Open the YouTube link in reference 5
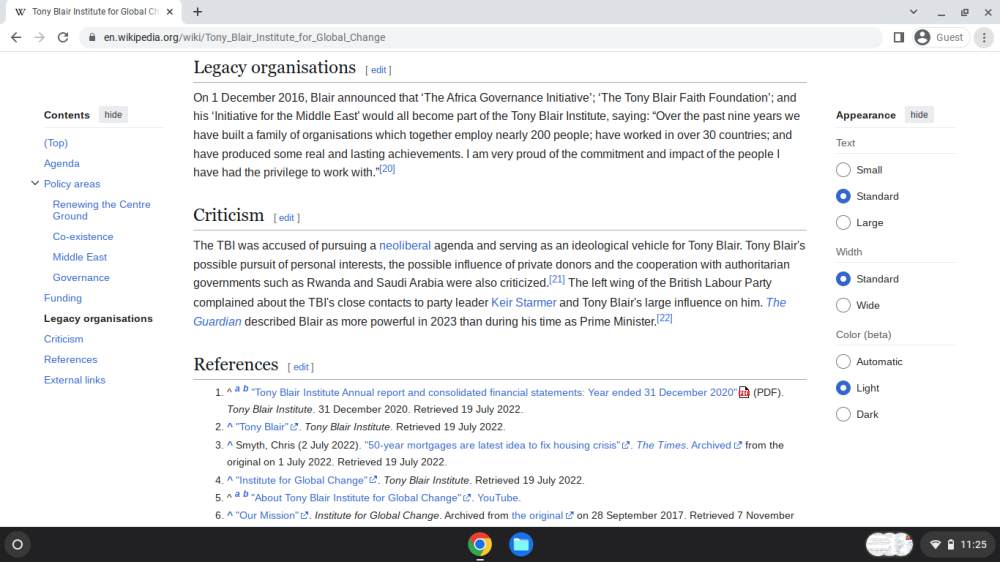Viewport: 1000px width, 562px height. click(x=497, y=498)
